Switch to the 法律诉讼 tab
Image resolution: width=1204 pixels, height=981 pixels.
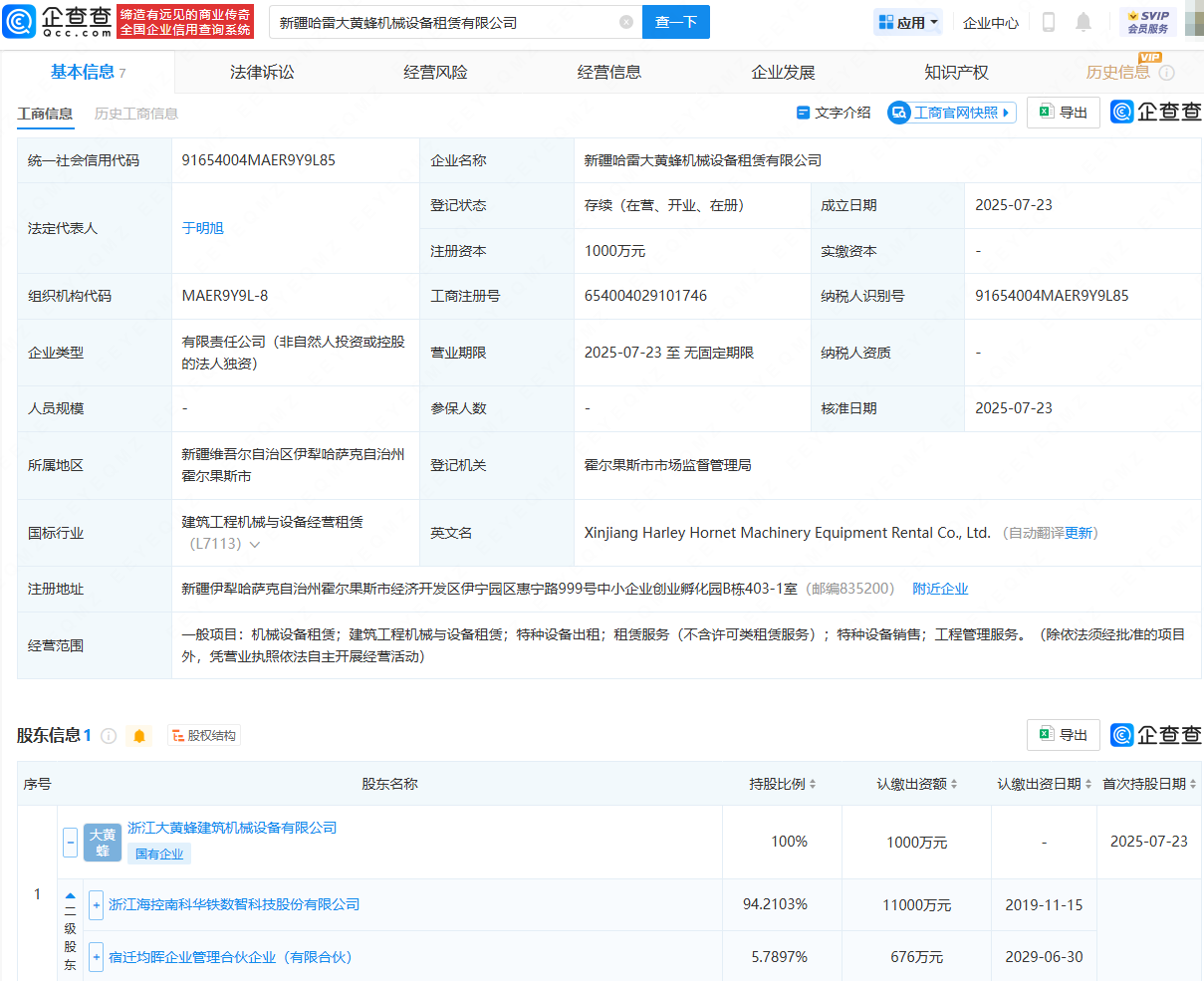pos(262,73)
